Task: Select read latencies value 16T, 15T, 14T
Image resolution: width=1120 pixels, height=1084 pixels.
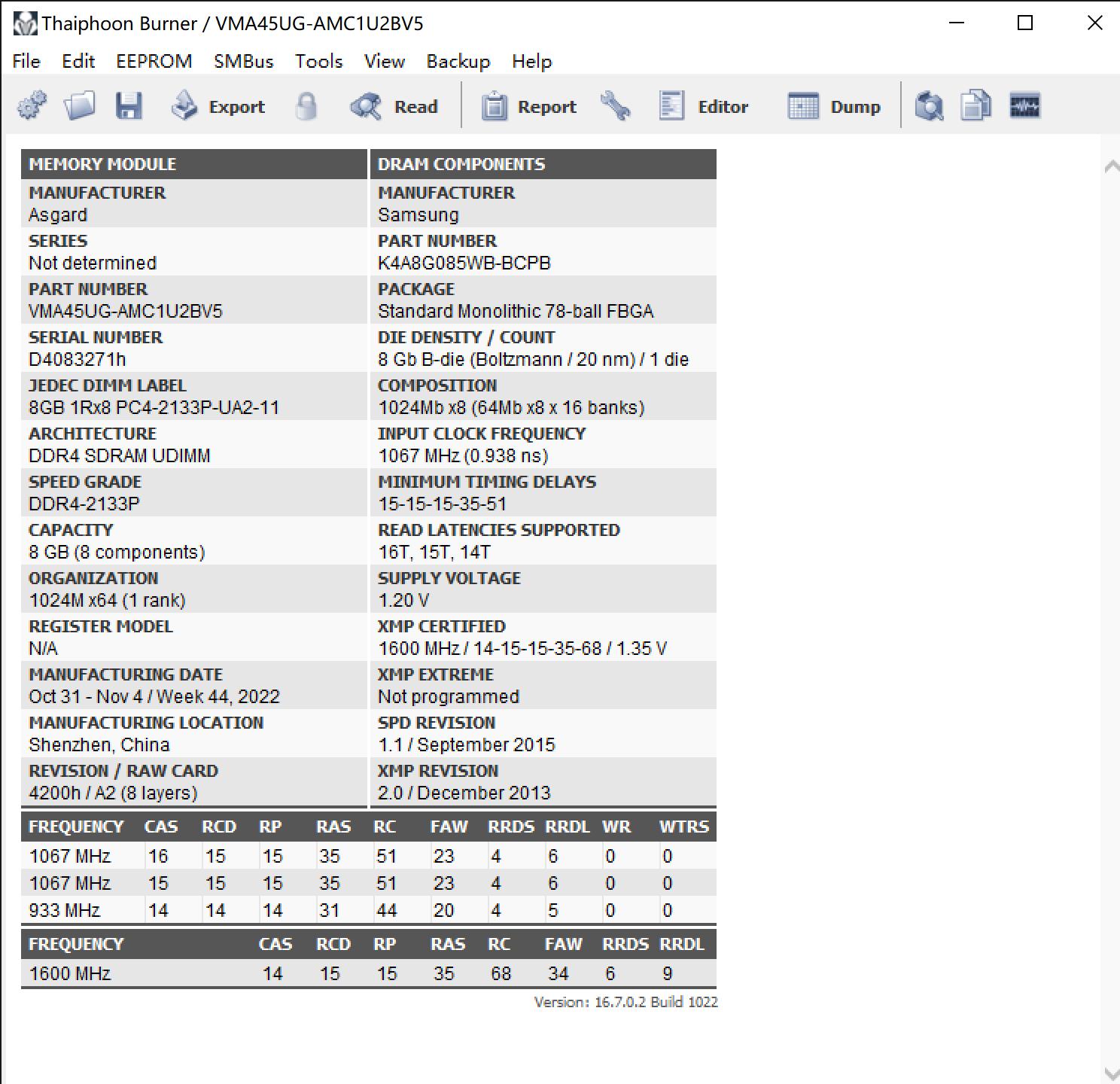Action: (x=434, y=552)
